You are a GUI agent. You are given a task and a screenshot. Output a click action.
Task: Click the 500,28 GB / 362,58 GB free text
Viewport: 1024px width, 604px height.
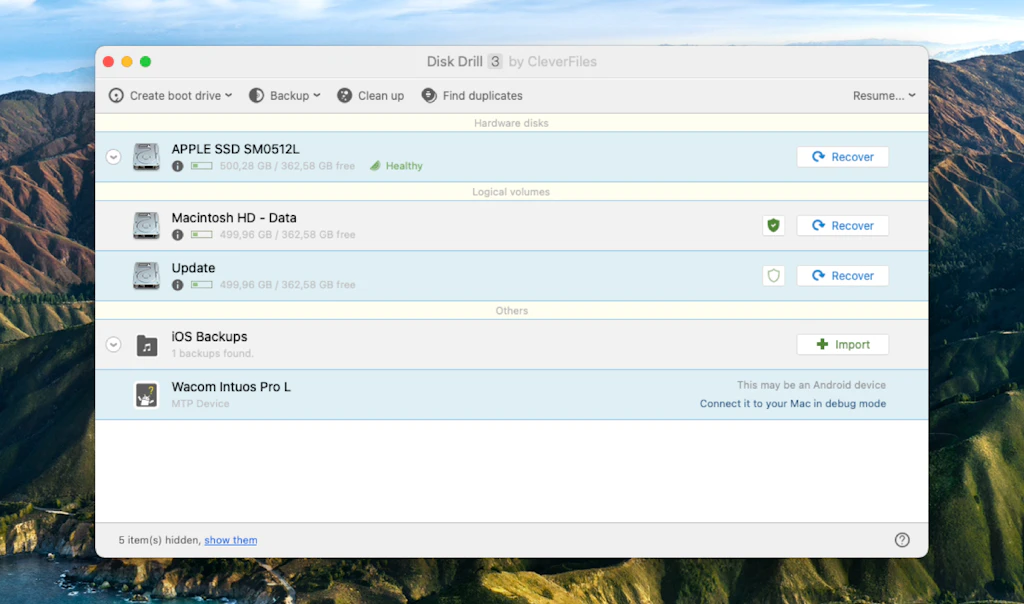point(287,166)
